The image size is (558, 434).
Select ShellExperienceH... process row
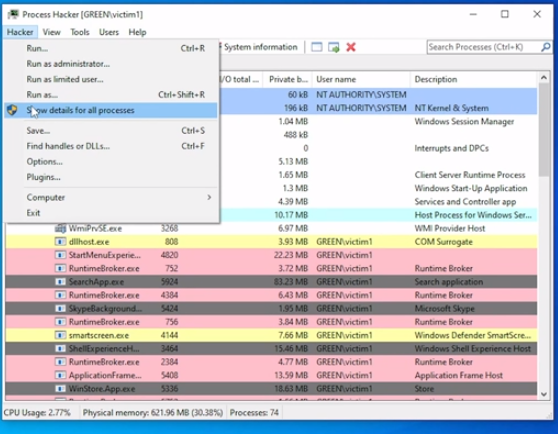click(x=271, y=349)
